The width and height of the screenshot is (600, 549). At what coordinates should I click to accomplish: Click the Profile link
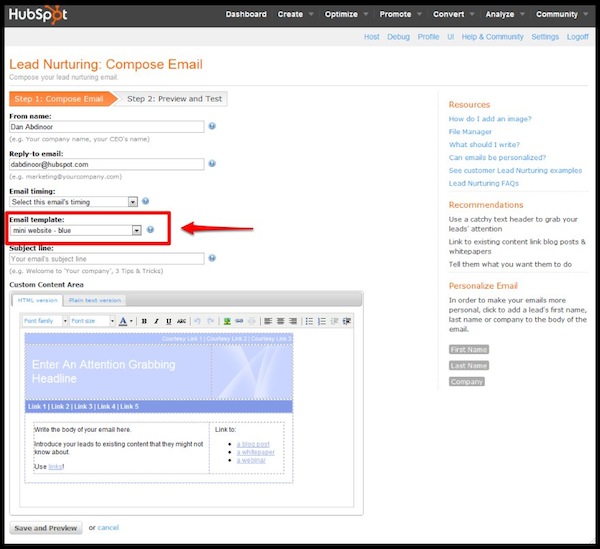[428, 37]
